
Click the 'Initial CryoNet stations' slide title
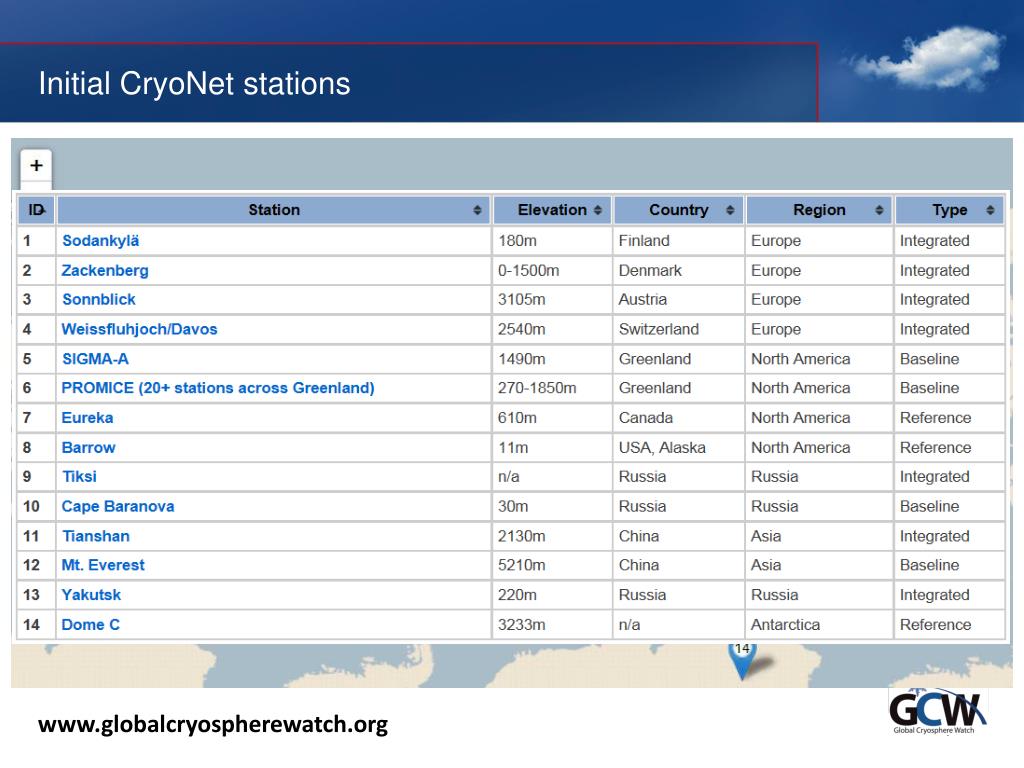194,84
